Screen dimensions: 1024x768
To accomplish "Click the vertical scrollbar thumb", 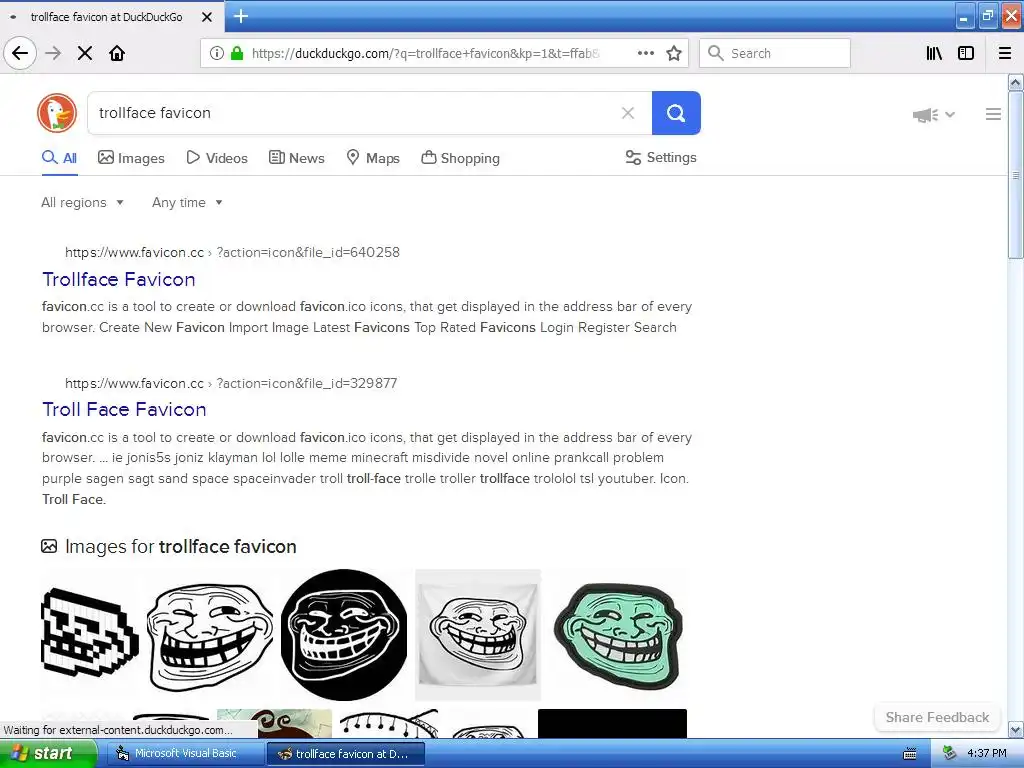I will (x=1015, y=175).
